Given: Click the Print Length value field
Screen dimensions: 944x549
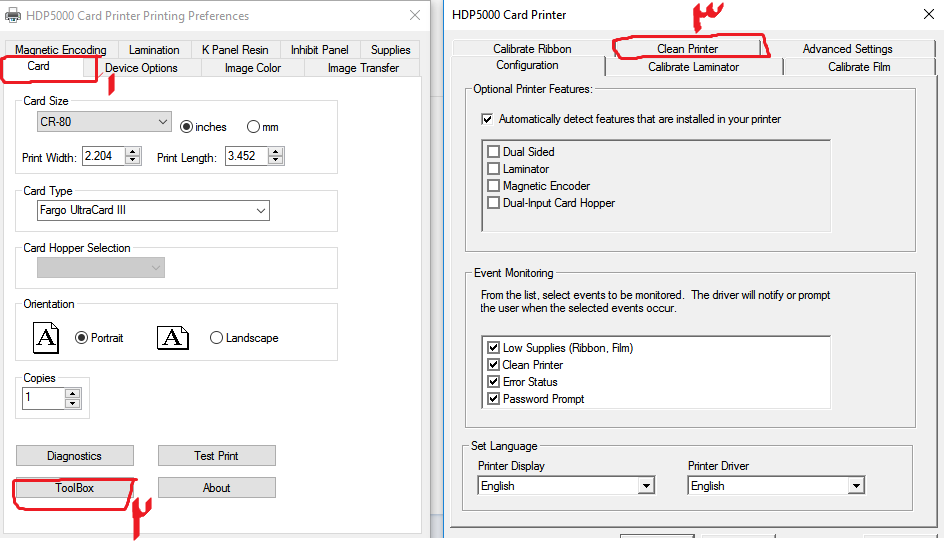Looking at the screenshot, I should coord(246,156).
